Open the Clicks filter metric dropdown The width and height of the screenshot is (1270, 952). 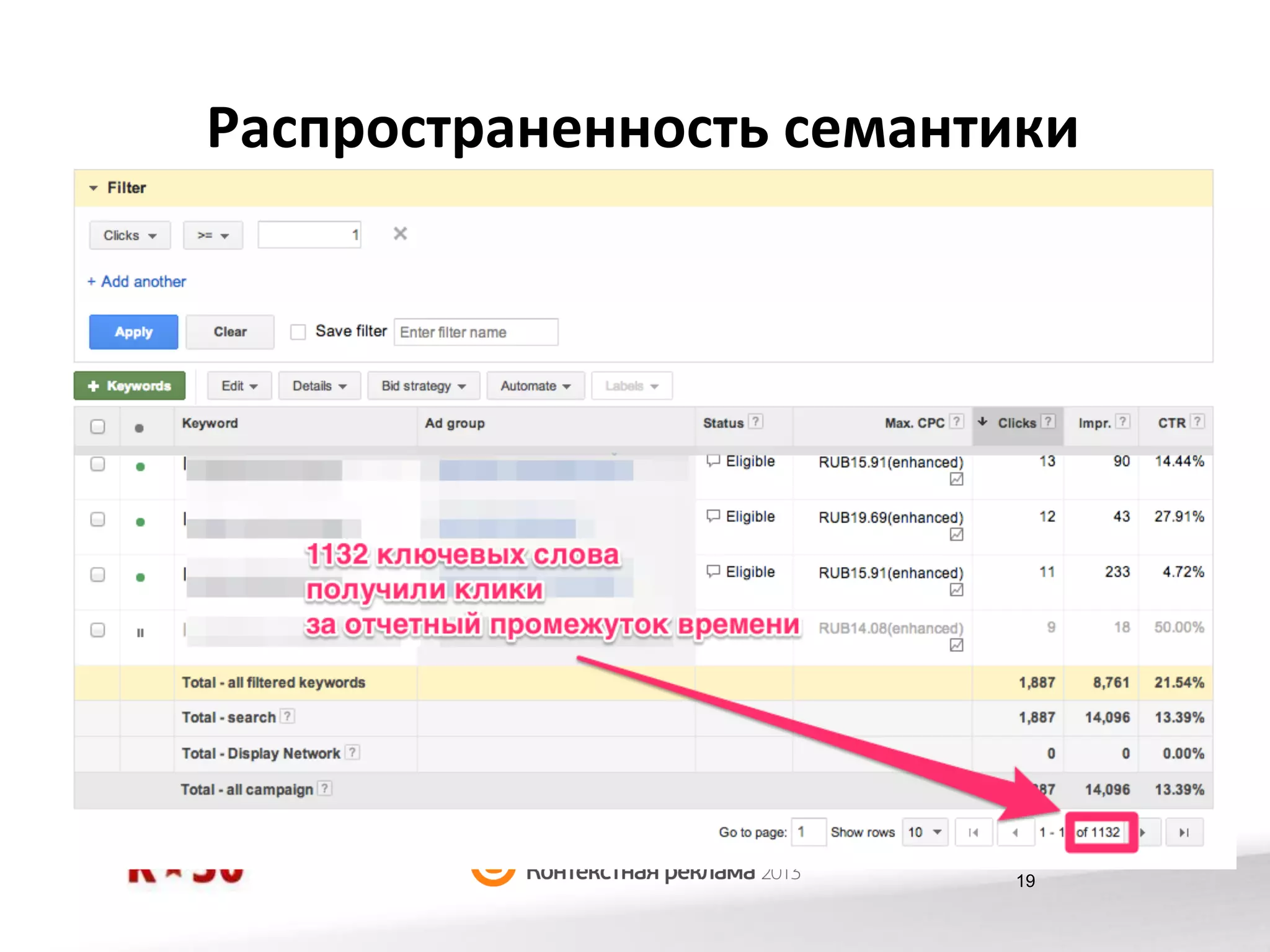click(x=130, y=236)
